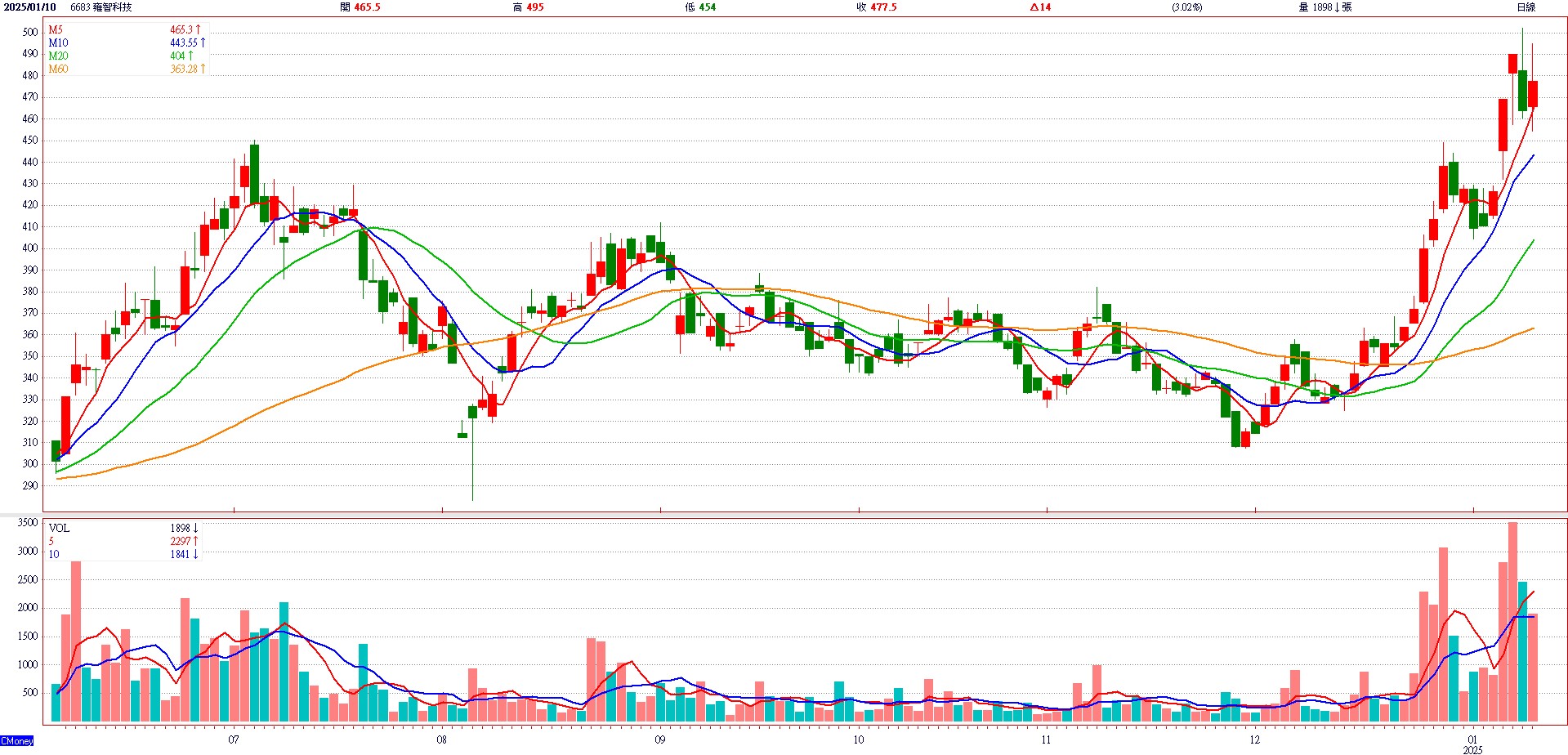The width and height of the screenshot is (1568, 755).
Task: Click the 08 month label on time axis
Action: [441, 739]
